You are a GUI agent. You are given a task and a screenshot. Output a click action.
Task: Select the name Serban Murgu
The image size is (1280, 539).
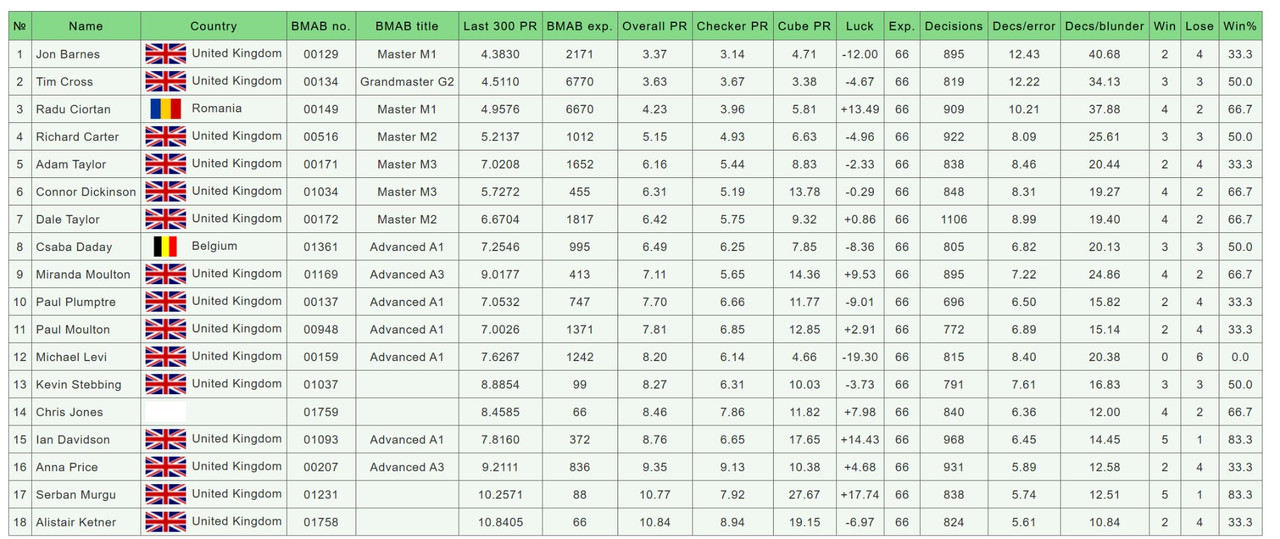click(x=76, y=494)
